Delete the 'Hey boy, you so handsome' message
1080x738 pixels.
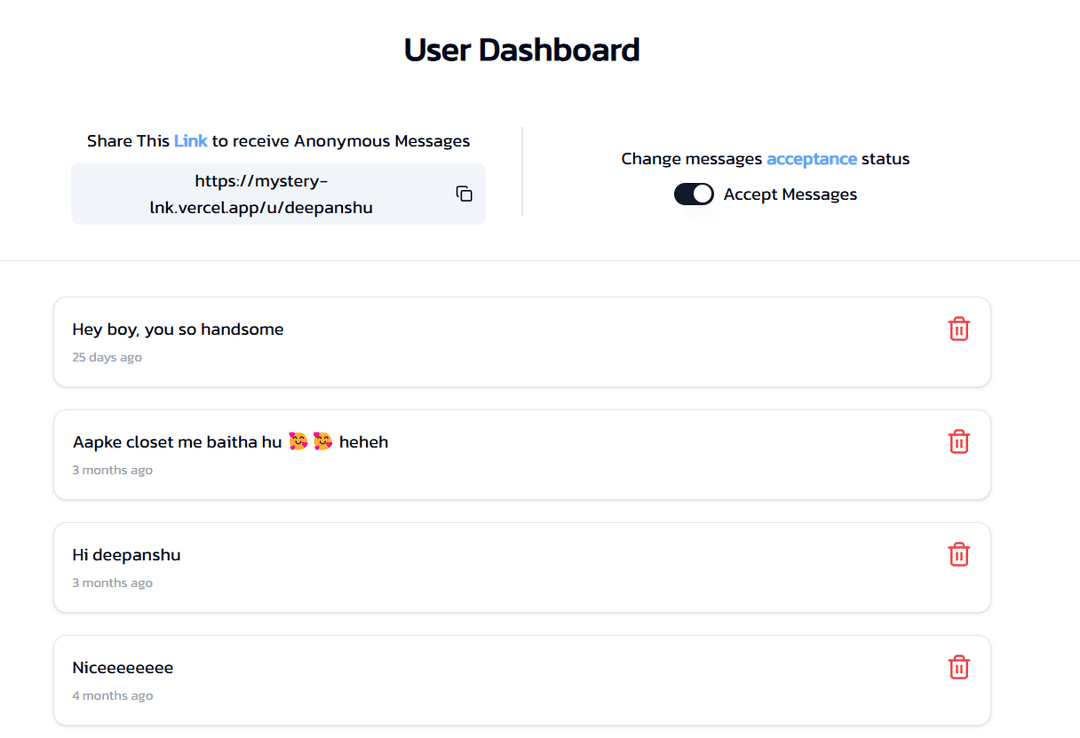958,329
